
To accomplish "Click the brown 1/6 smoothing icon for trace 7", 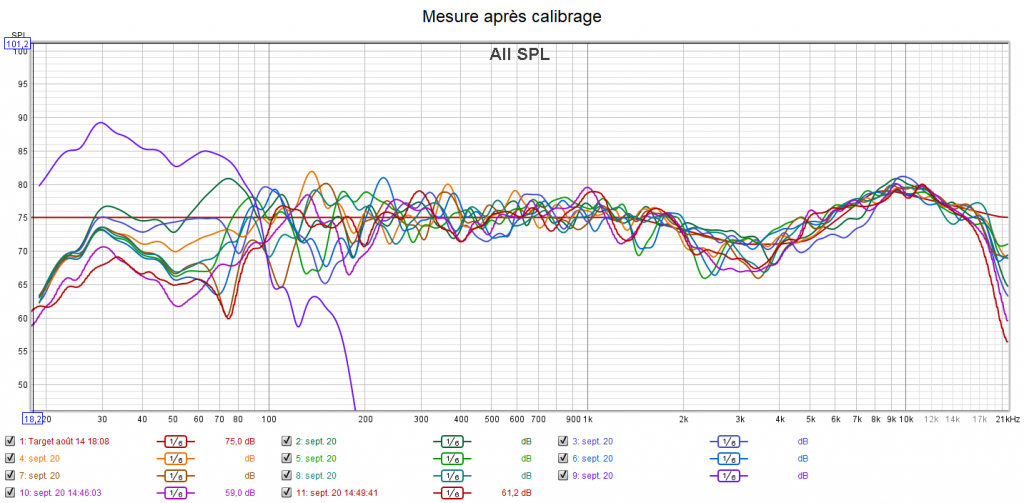I will pos(175,475).
